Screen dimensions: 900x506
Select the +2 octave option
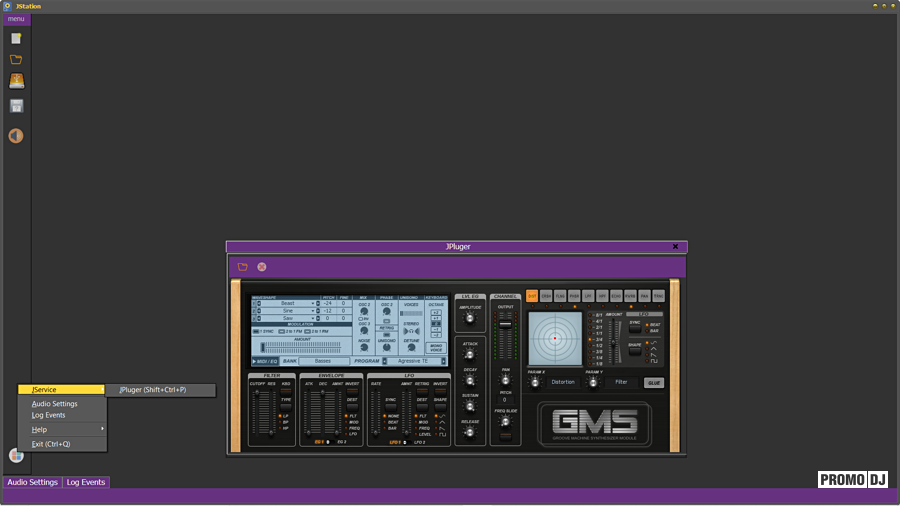tap(436, 313)
